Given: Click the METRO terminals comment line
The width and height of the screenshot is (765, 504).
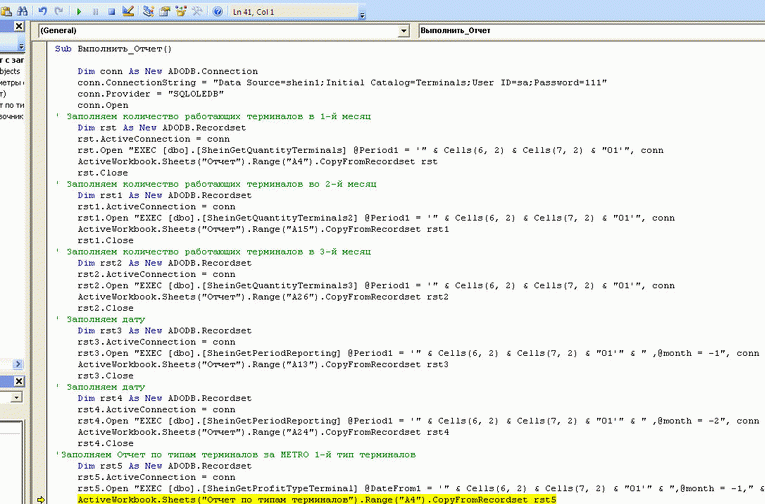Looking at the screenshot, I should coord(236,455).
